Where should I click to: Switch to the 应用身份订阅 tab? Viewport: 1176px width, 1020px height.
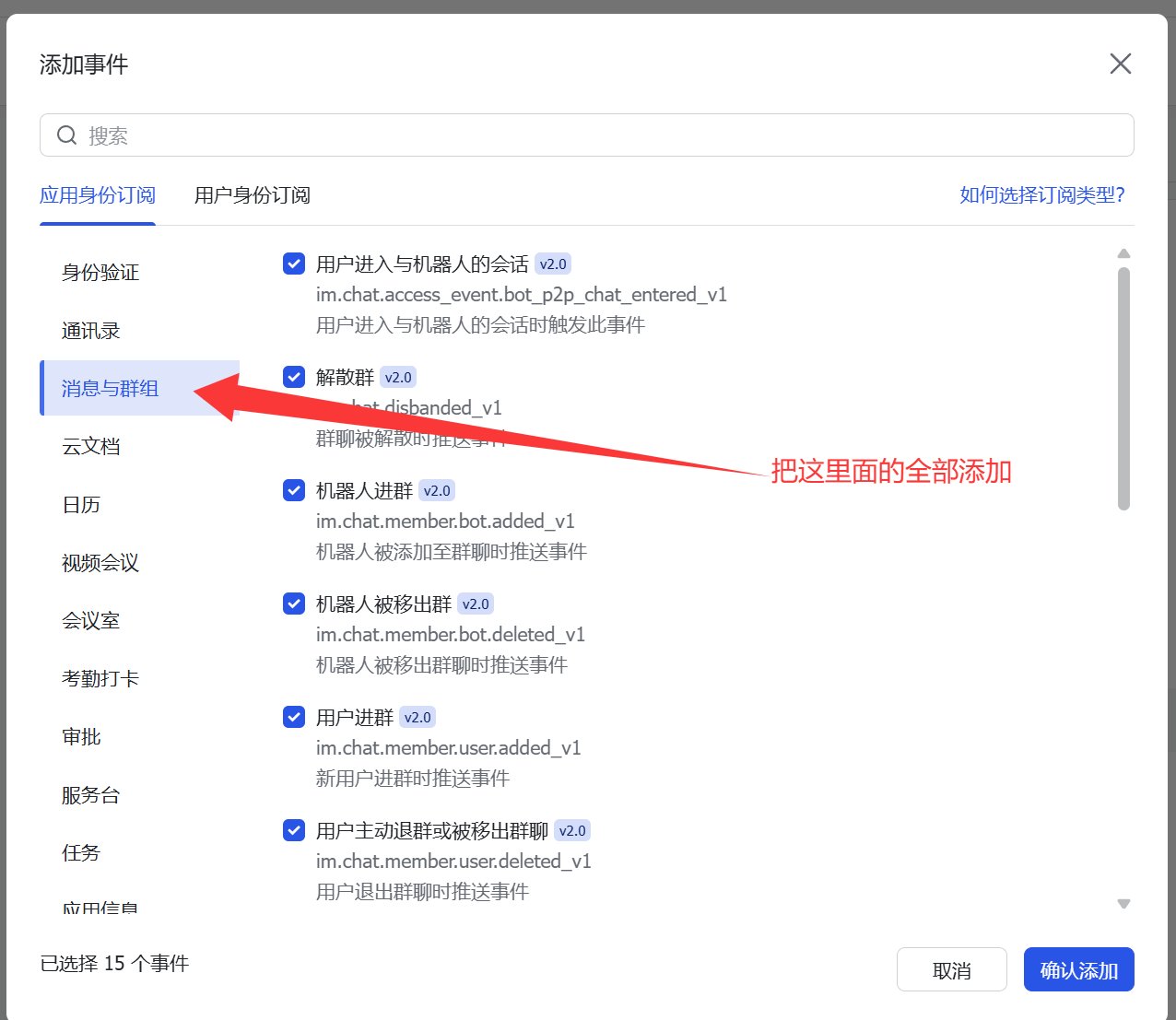tap(98, 195)
